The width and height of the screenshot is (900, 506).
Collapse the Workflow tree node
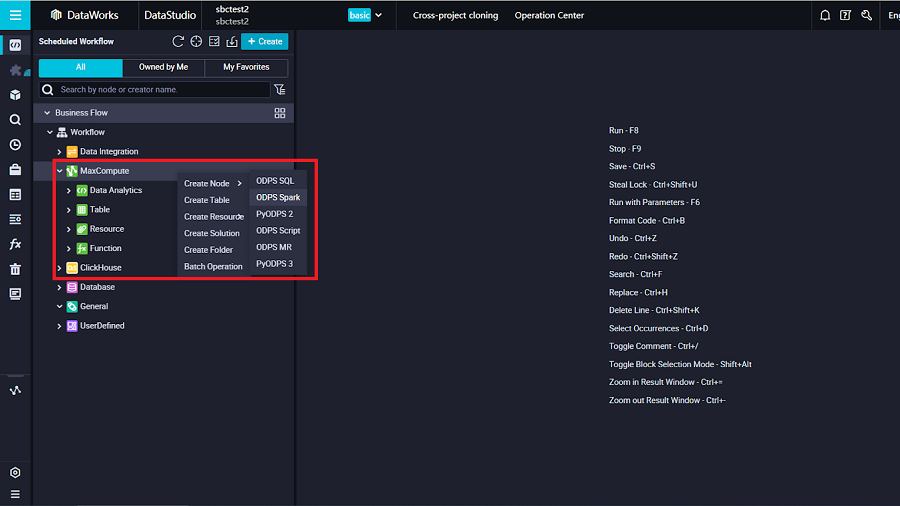tap(50, 132)
